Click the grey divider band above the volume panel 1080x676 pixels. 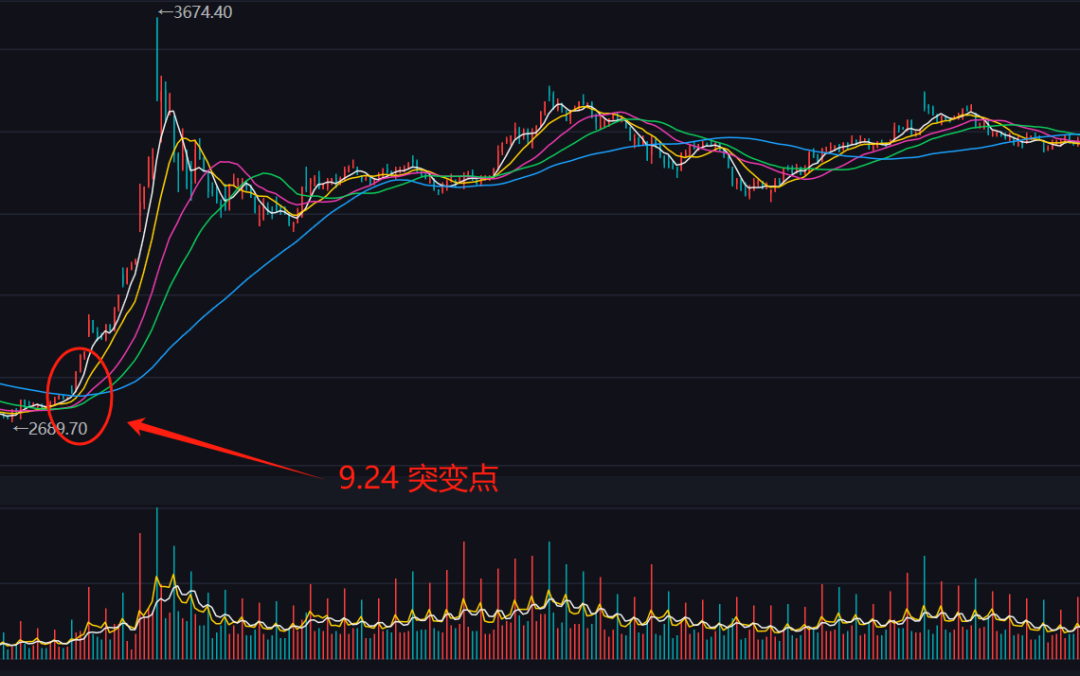[x=540, y=491]
